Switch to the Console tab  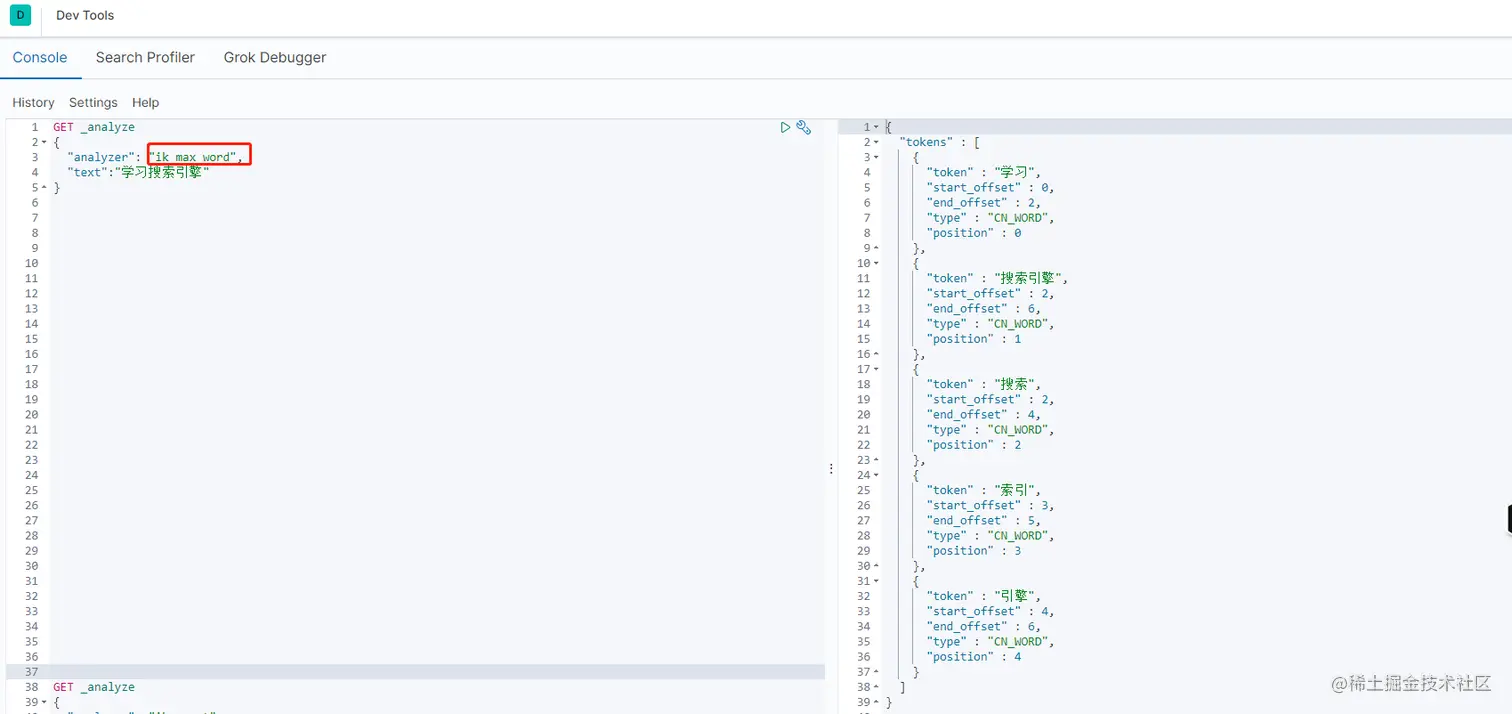(40, 57)
